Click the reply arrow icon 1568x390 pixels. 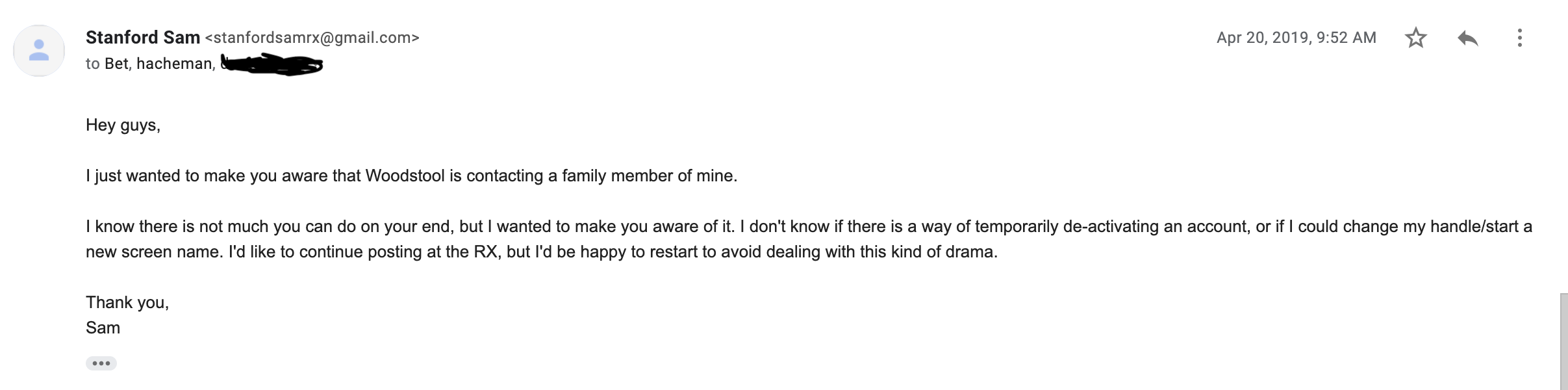(x=1467, y=38)
